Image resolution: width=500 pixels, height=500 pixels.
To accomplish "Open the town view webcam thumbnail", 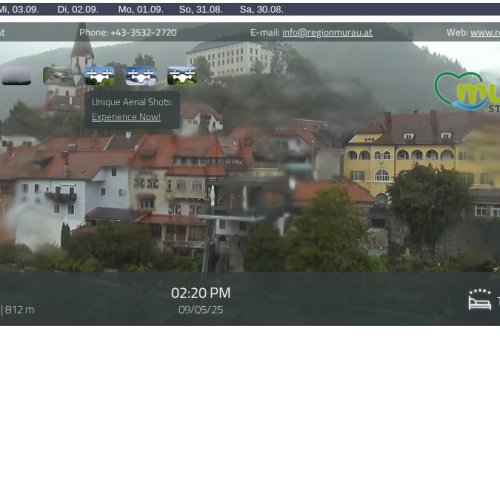I will [x=58, y=76].
